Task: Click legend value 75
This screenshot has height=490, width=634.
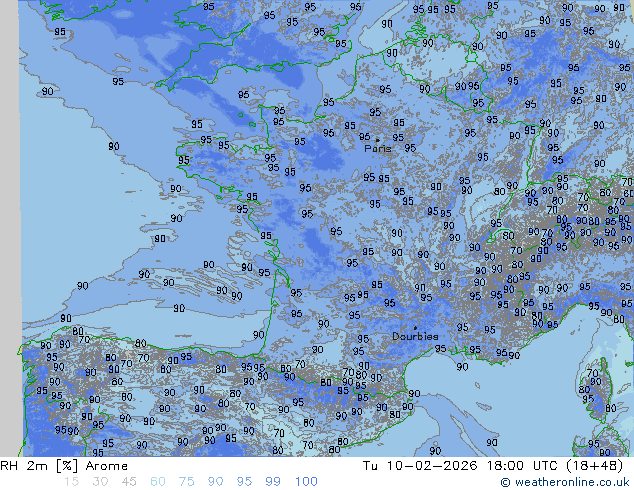Action: pos(186,482)
